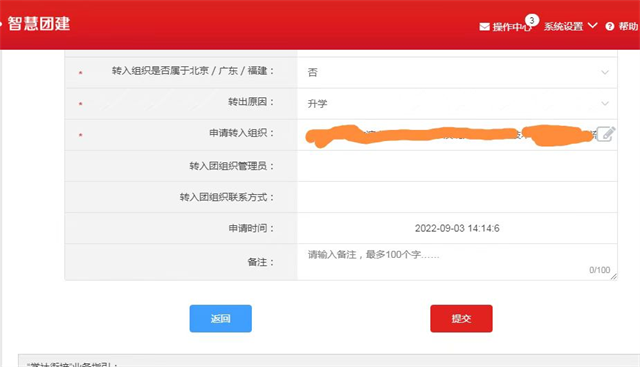Click the selected value 否
Viewport: 640px width, 367px height.
pos(313,72)
